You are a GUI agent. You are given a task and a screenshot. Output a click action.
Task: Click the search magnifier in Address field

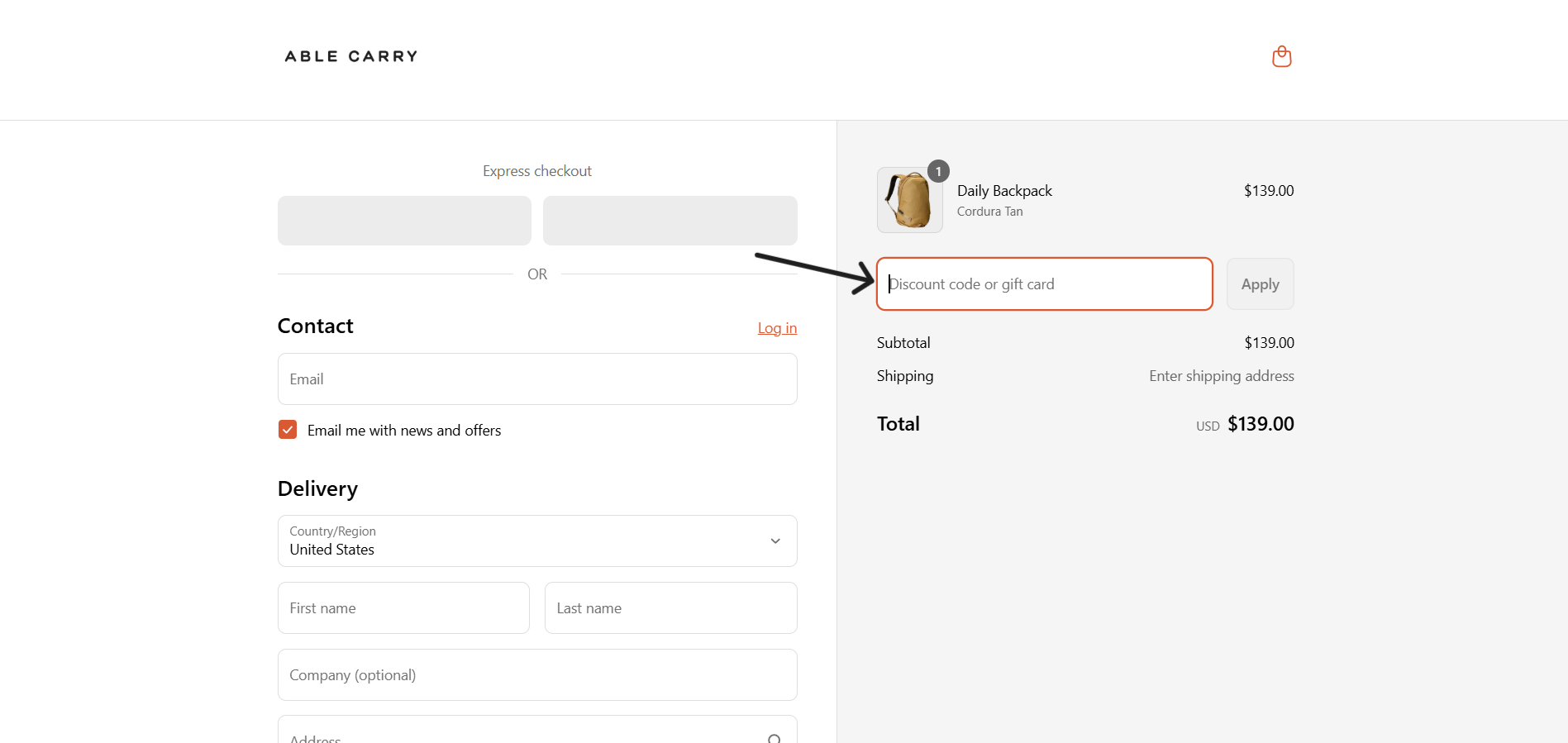(774, 737)
